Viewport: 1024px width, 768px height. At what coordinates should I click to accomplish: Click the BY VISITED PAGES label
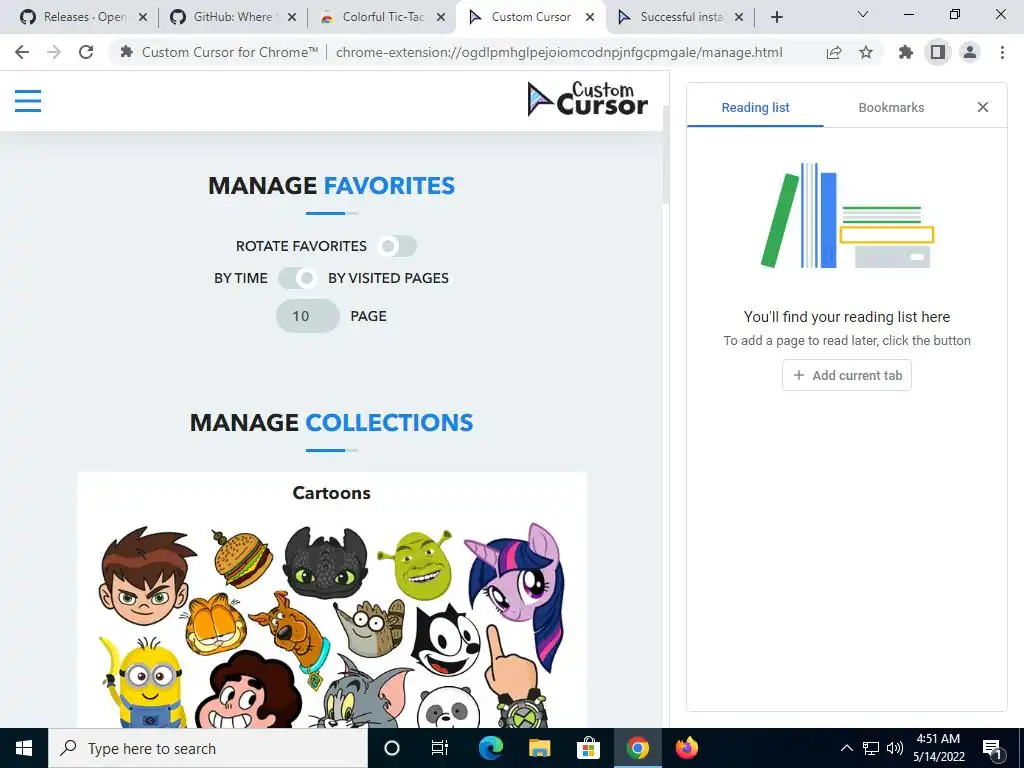[x=388, y=278]
